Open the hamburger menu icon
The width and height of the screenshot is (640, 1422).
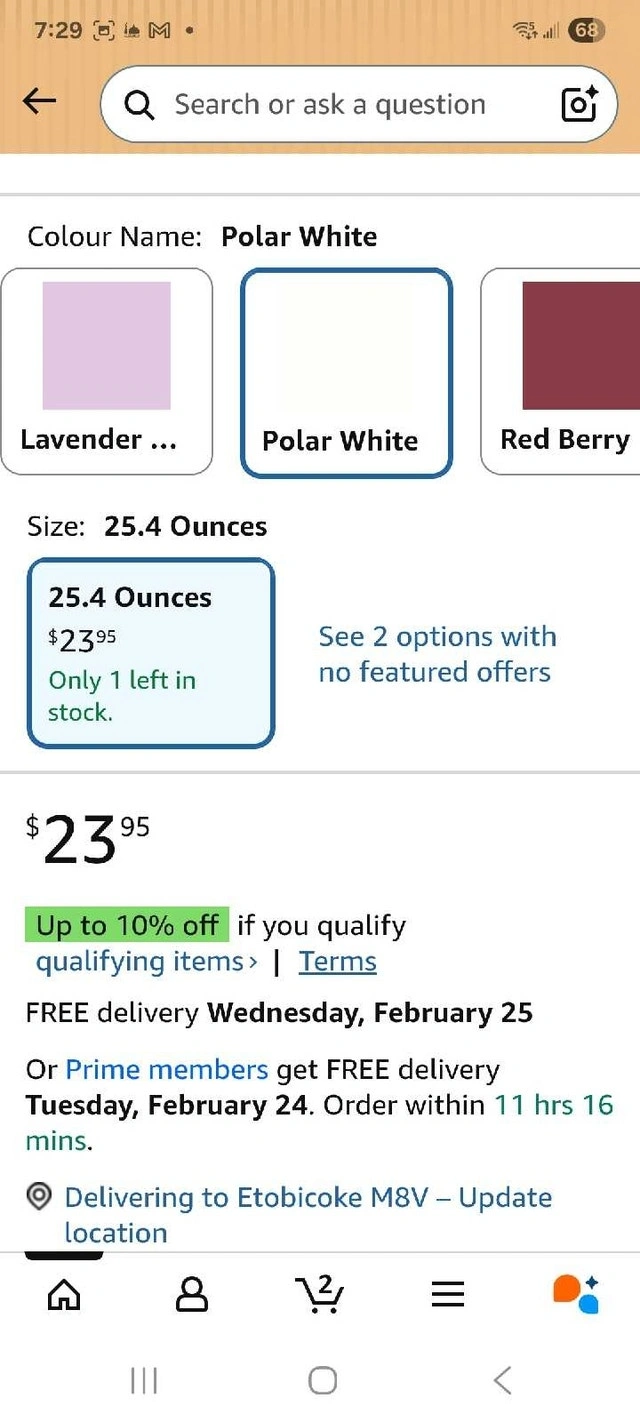pos(448,1295)
